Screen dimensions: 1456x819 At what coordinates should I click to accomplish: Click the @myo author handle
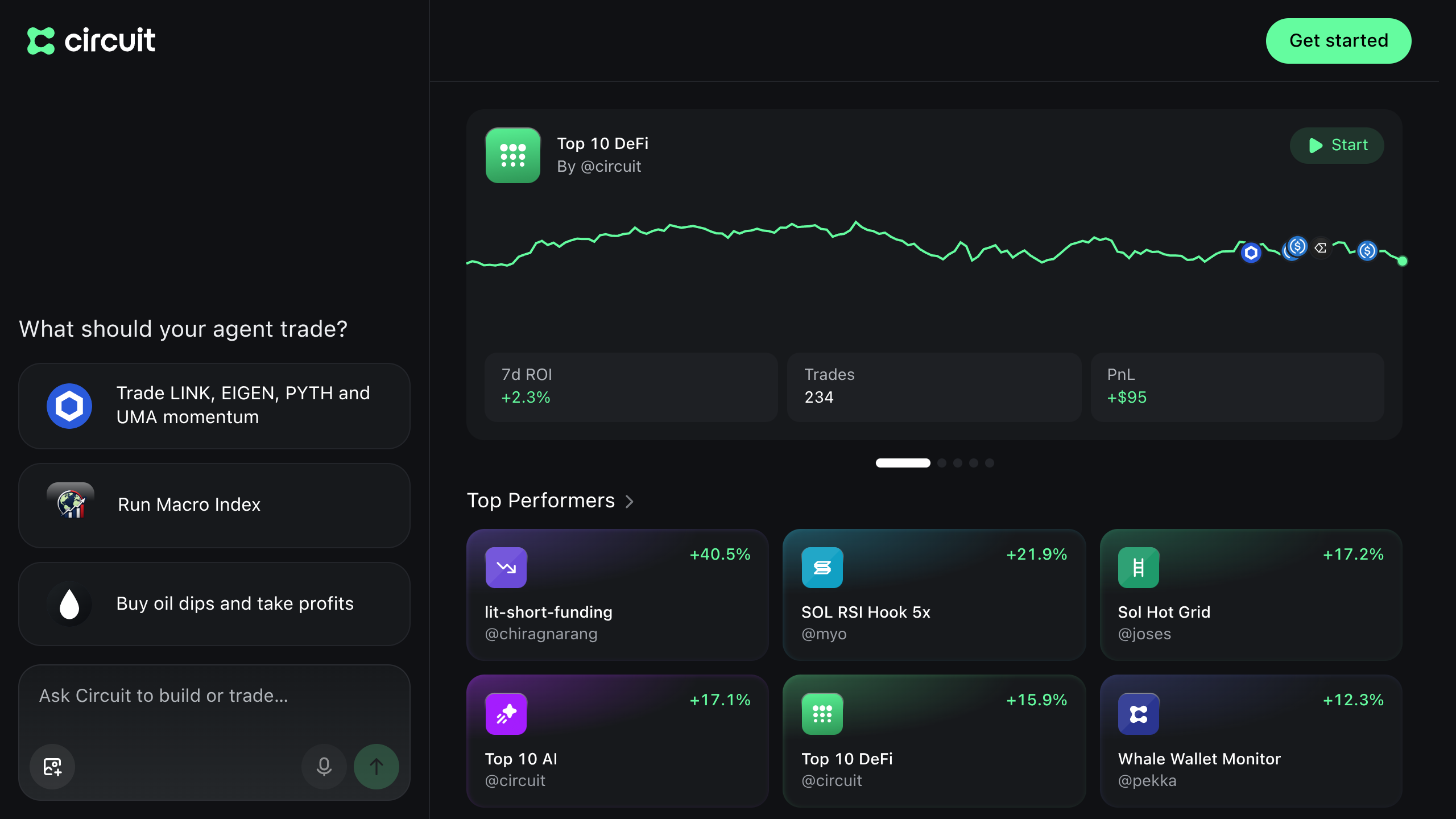tap(824, 634)
